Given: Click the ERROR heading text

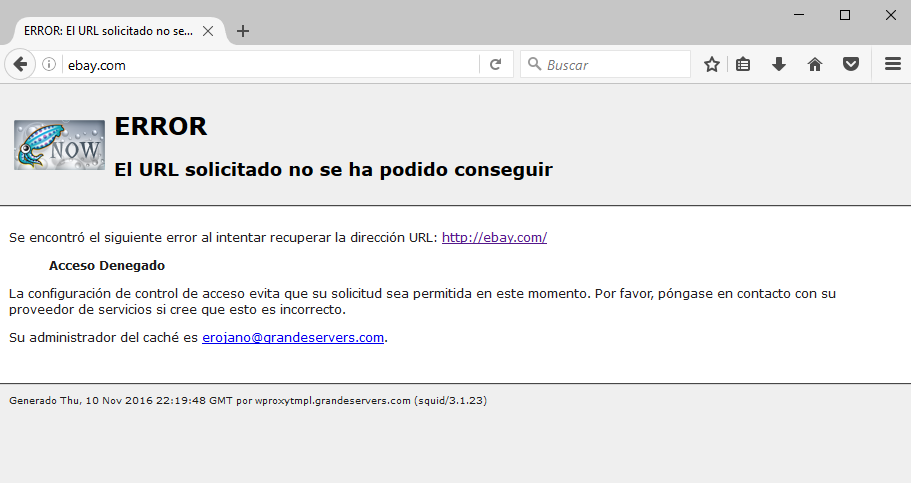Looking at the screenshot, I should (160, 126).
